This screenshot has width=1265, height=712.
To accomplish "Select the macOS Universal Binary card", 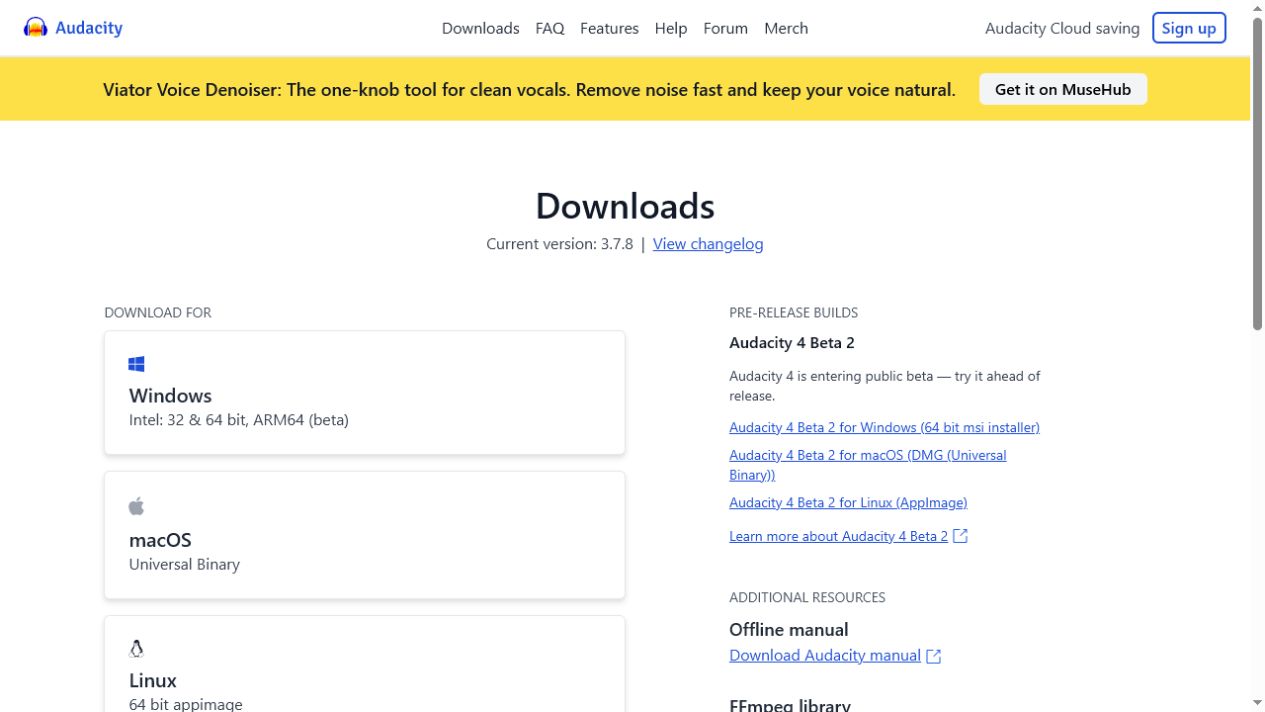I will [365, 535].
